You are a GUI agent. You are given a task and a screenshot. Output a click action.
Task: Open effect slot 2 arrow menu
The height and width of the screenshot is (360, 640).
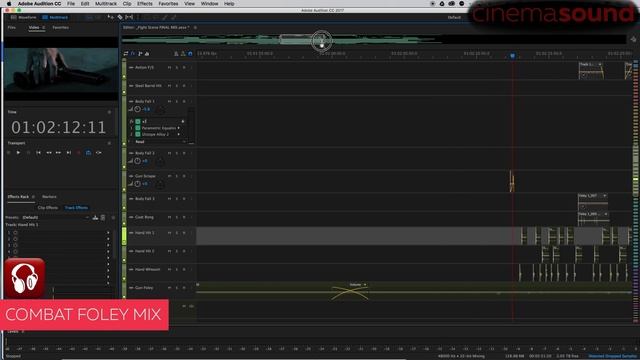108,239
